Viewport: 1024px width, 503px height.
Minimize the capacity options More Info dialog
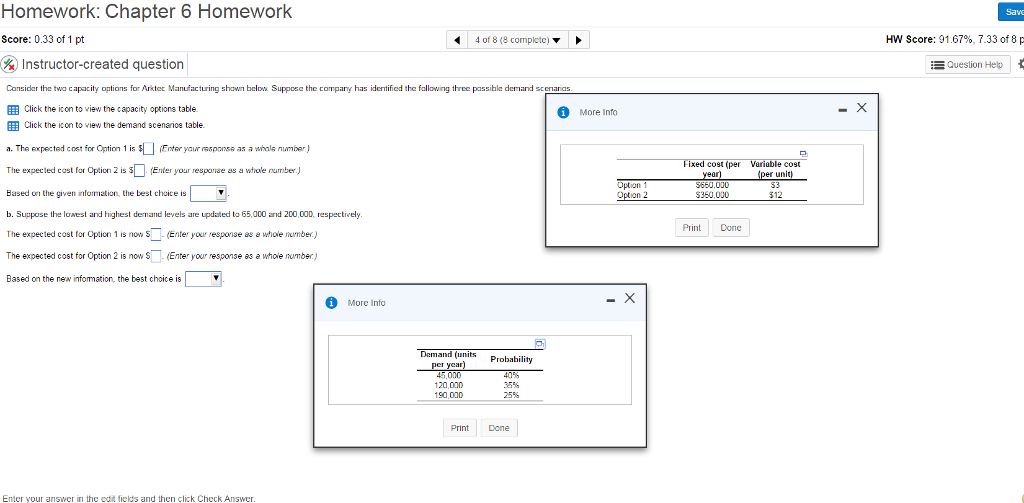[x=841, y=108]
